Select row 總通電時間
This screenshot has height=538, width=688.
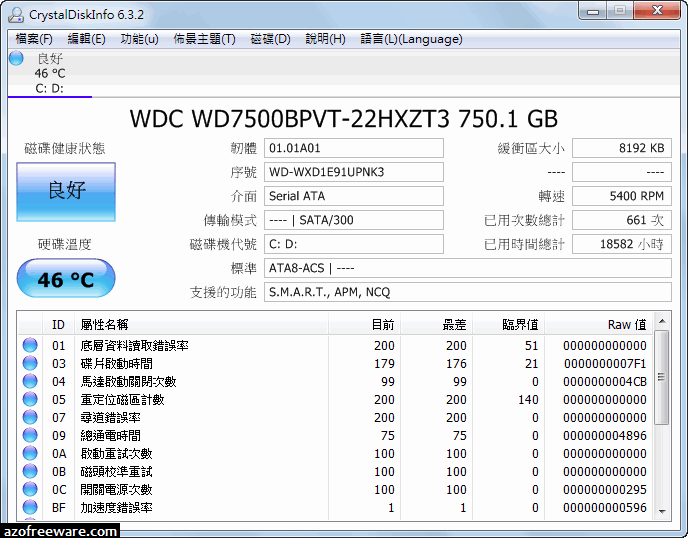point(335,435)
